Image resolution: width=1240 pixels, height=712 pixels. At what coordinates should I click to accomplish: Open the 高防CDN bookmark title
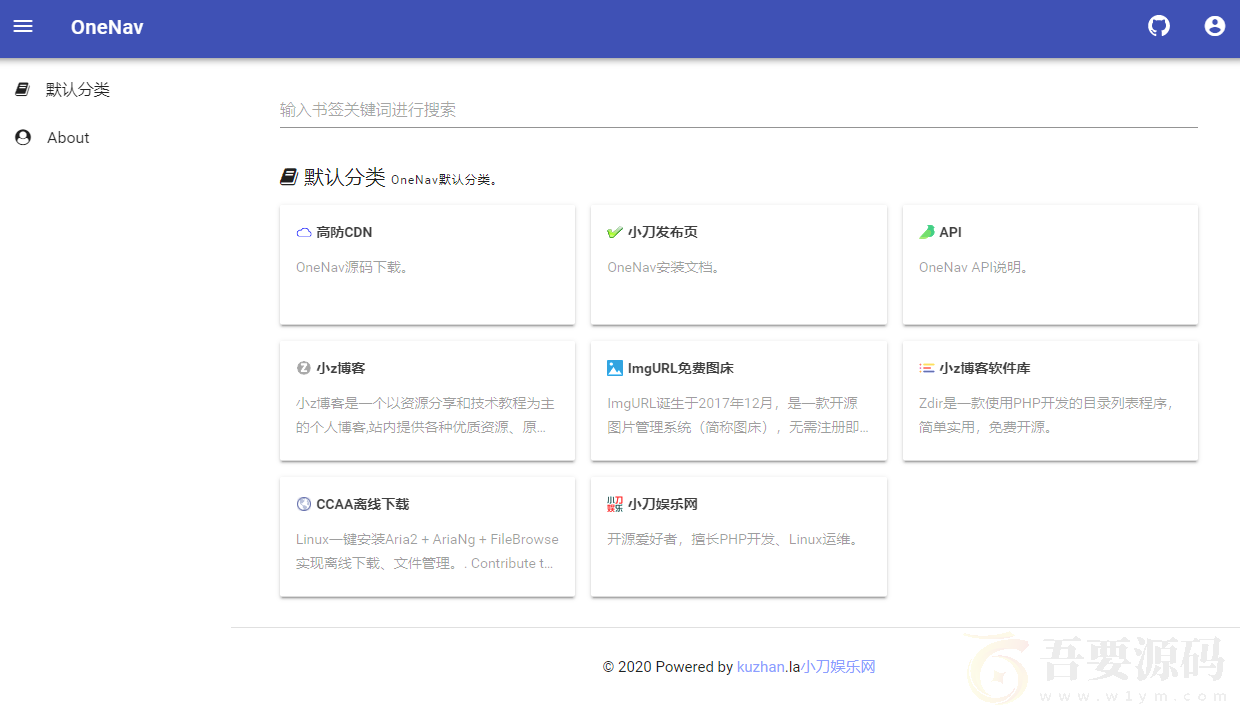tap(344, 232)
